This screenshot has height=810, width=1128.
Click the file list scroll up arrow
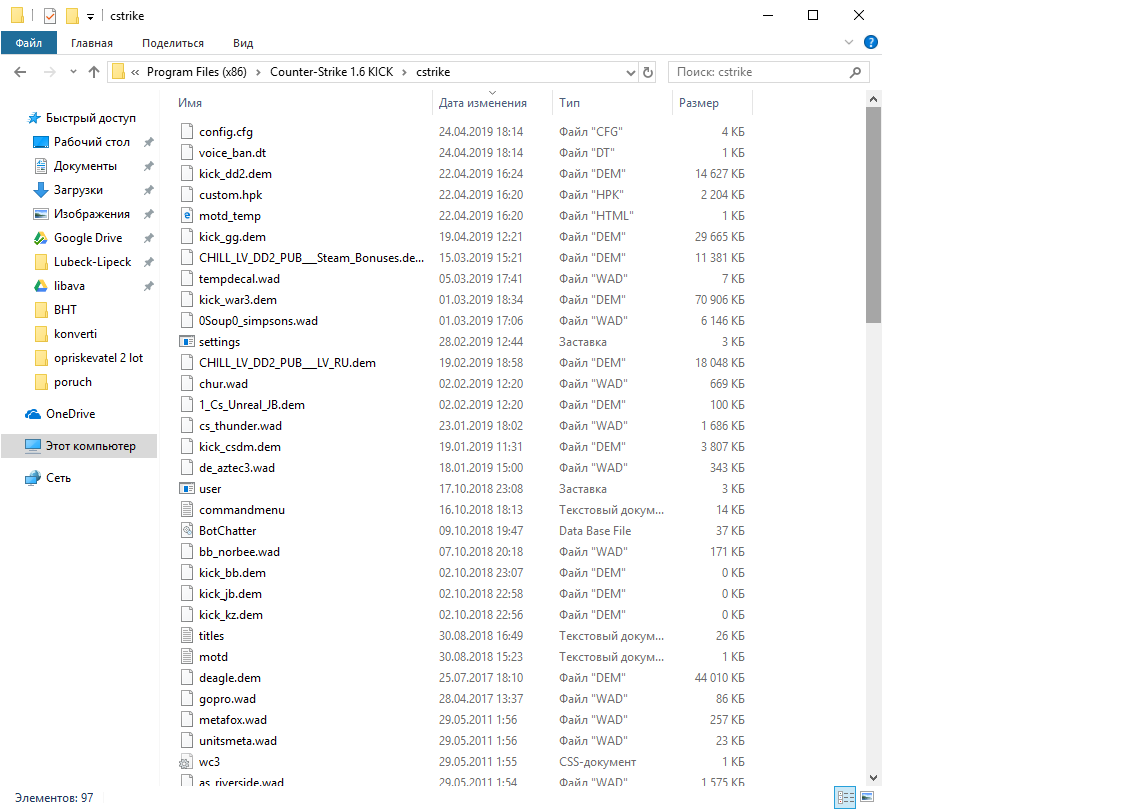(x=873, y=99)
